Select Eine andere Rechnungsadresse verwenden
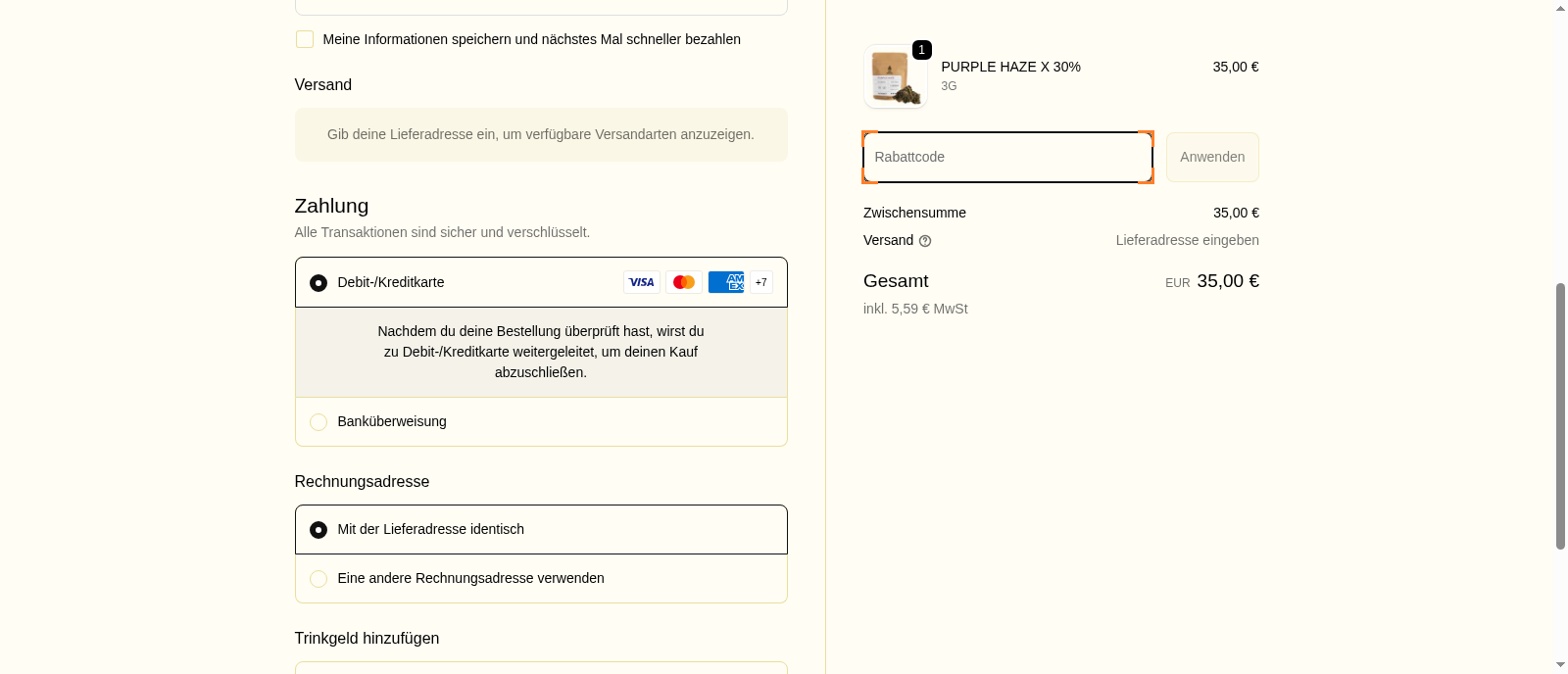 coord(318,579)
